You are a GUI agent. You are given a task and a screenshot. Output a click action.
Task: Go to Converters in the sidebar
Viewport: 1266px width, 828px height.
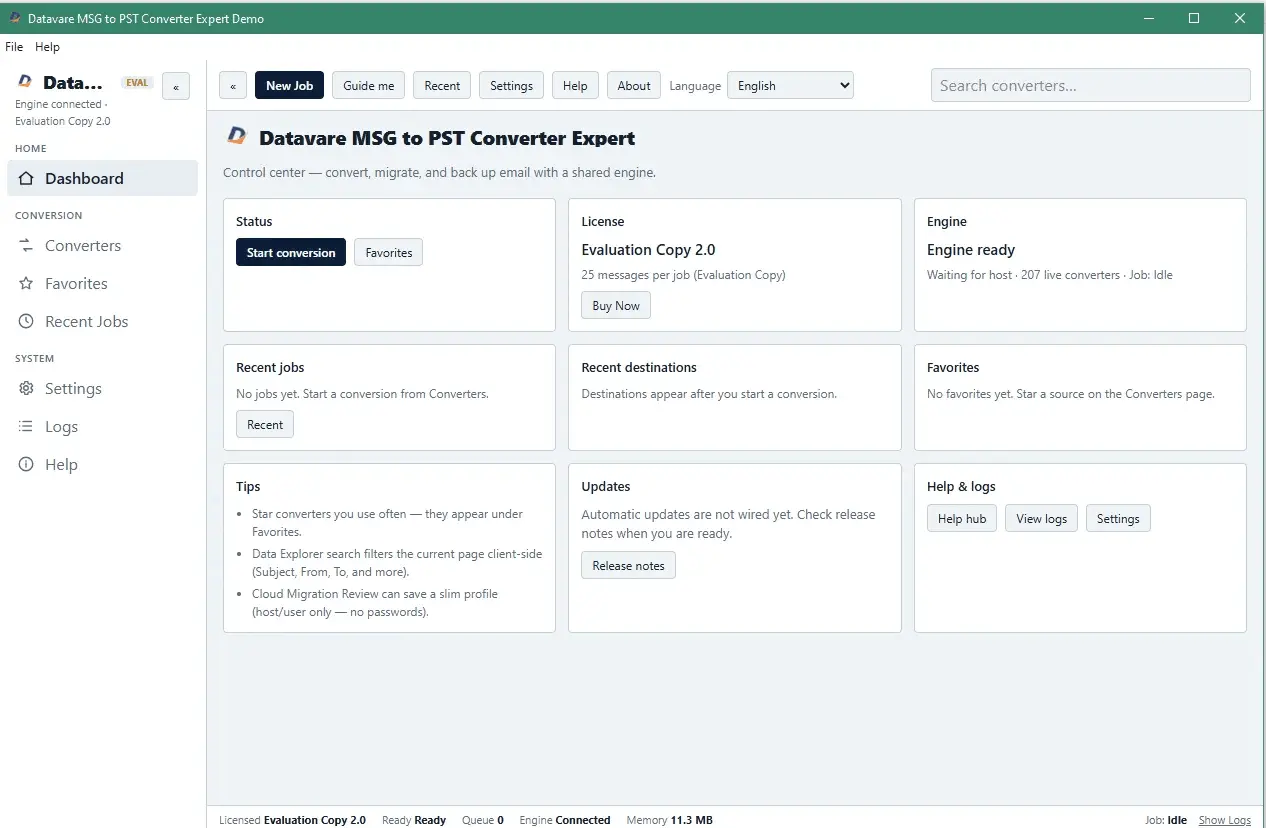(102, 245)
